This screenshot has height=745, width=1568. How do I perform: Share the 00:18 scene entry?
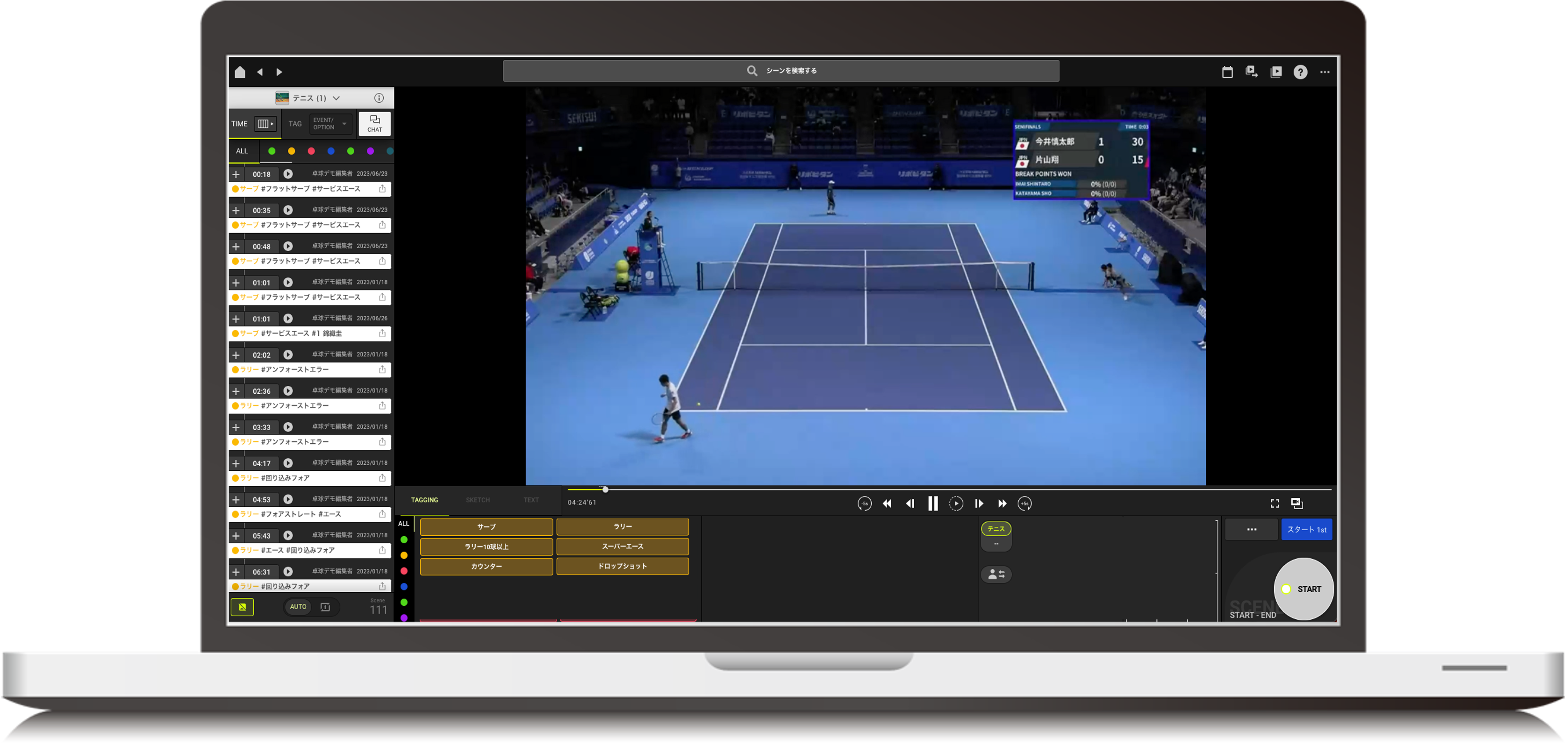coord(382,189)
